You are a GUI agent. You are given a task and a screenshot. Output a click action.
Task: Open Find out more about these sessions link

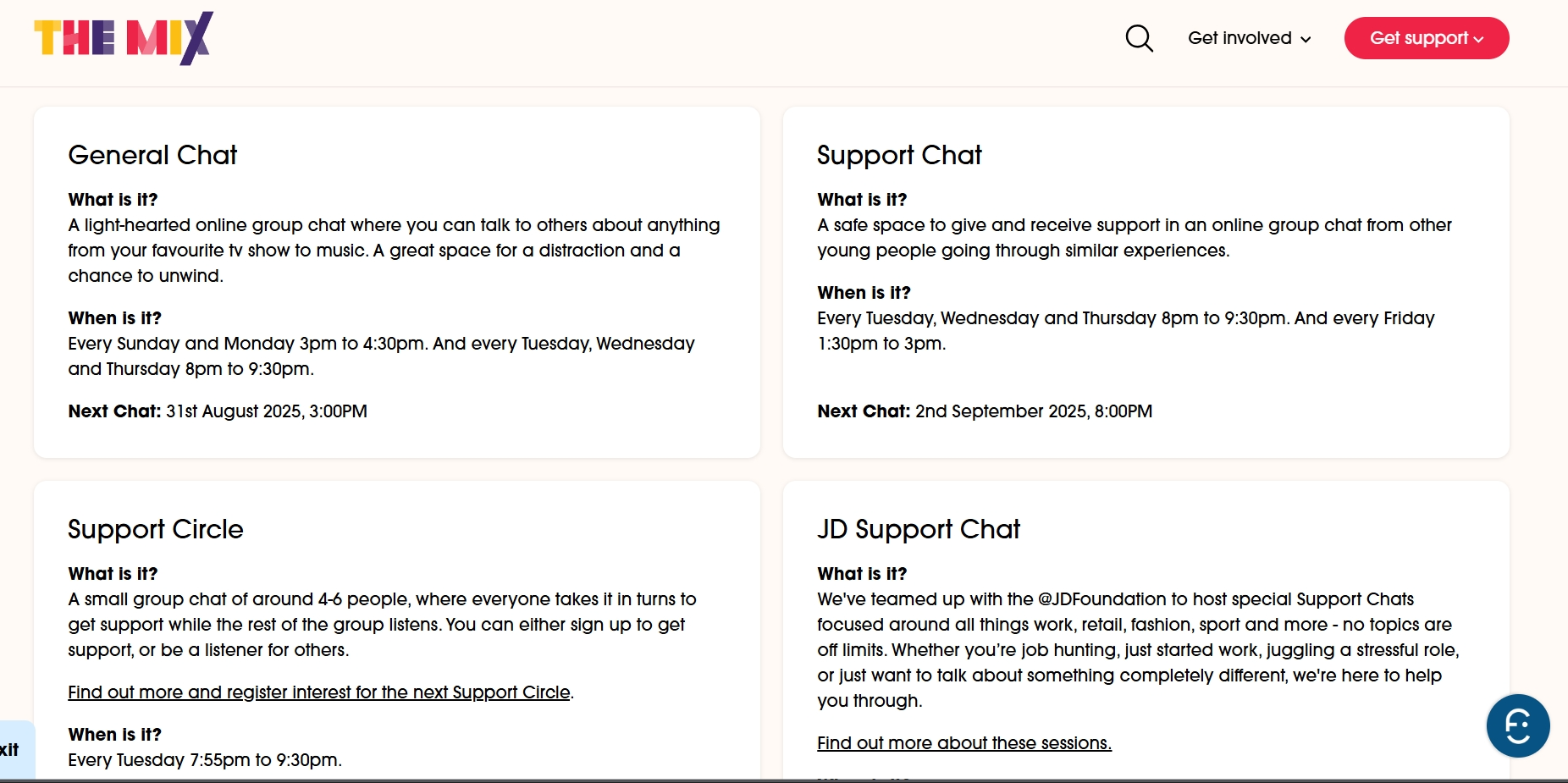(964, 743)
